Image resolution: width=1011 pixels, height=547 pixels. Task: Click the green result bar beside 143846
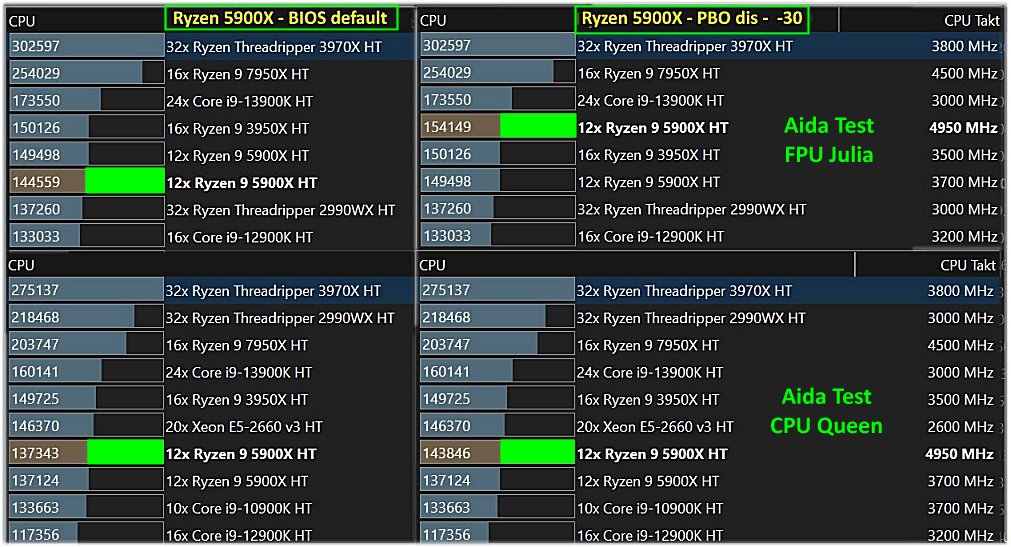tap(538, 452)
